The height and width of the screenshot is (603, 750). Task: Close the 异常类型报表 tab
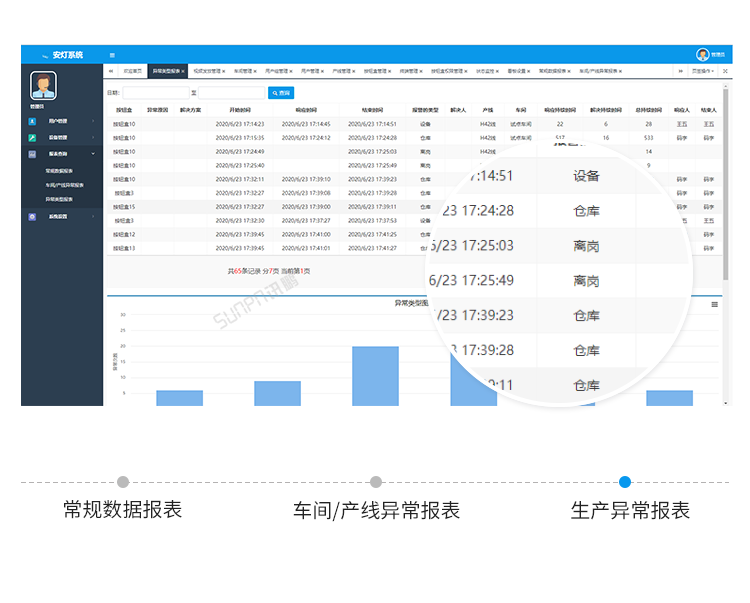click(184, 72)
